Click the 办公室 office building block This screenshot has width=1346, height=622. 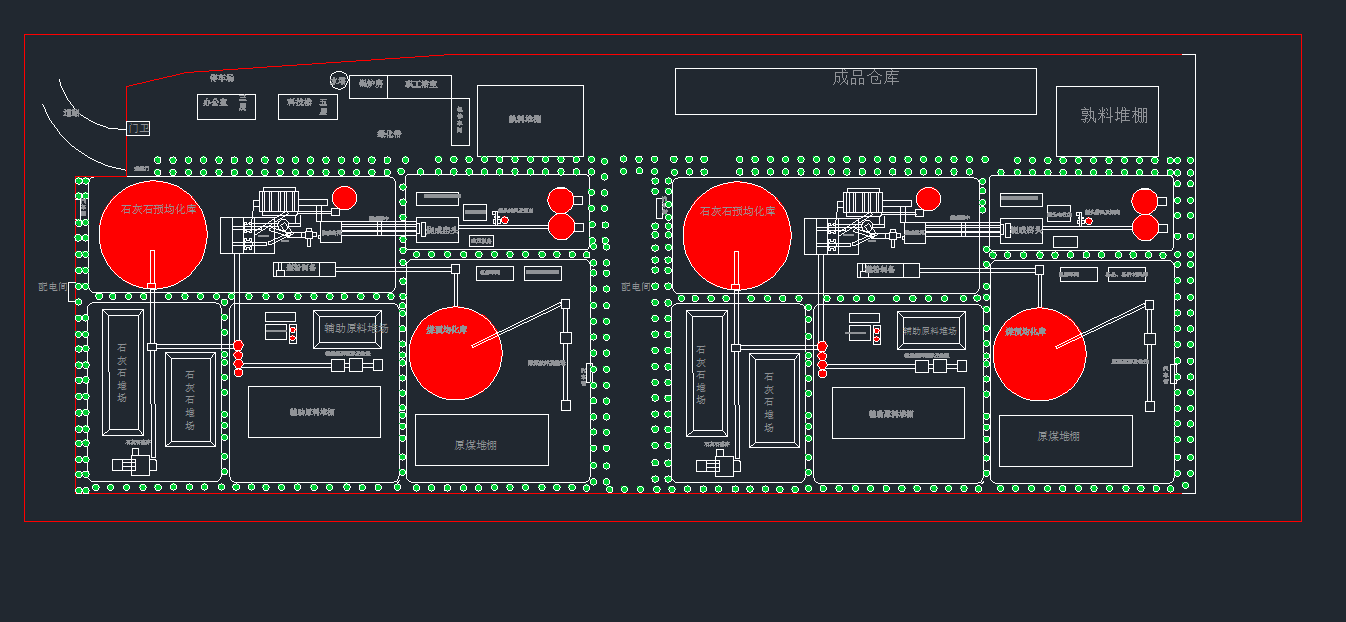(x=225, y=106)
